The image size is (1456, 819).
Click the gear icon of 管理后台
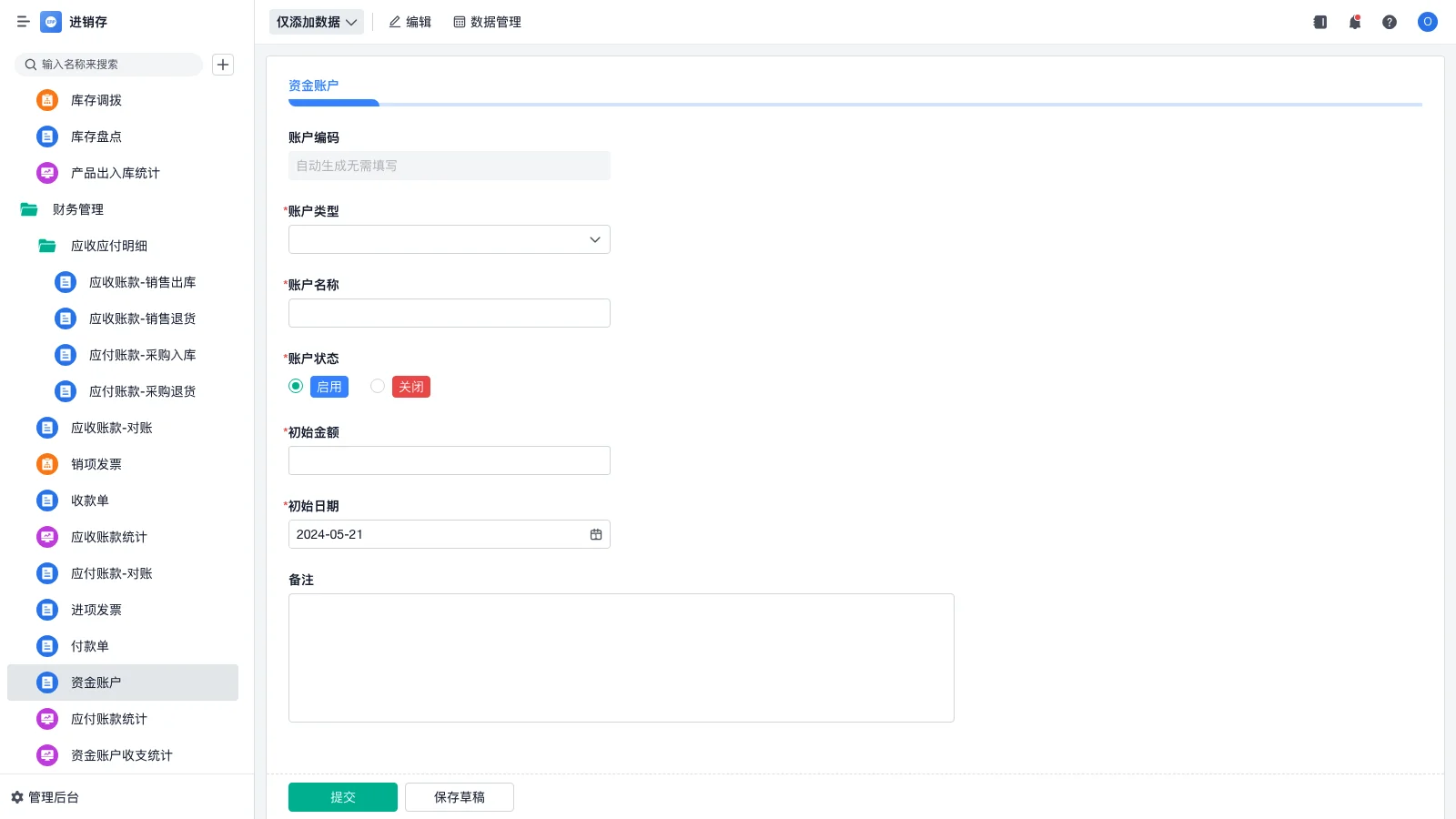coord(17,797)
